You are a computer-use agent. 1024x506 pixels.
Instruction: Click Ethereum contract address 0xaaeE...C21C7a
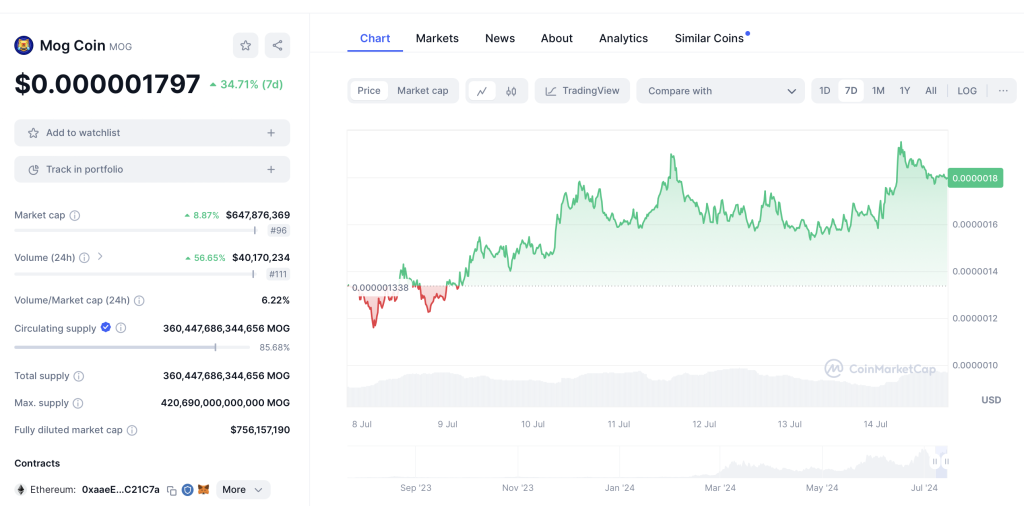coord(121,490)
